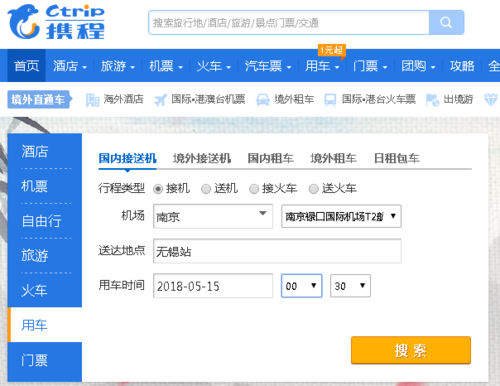Viewport: 500px width, 386px height.
Task: Select 机票 in the left sidebar
Action: 45,186
